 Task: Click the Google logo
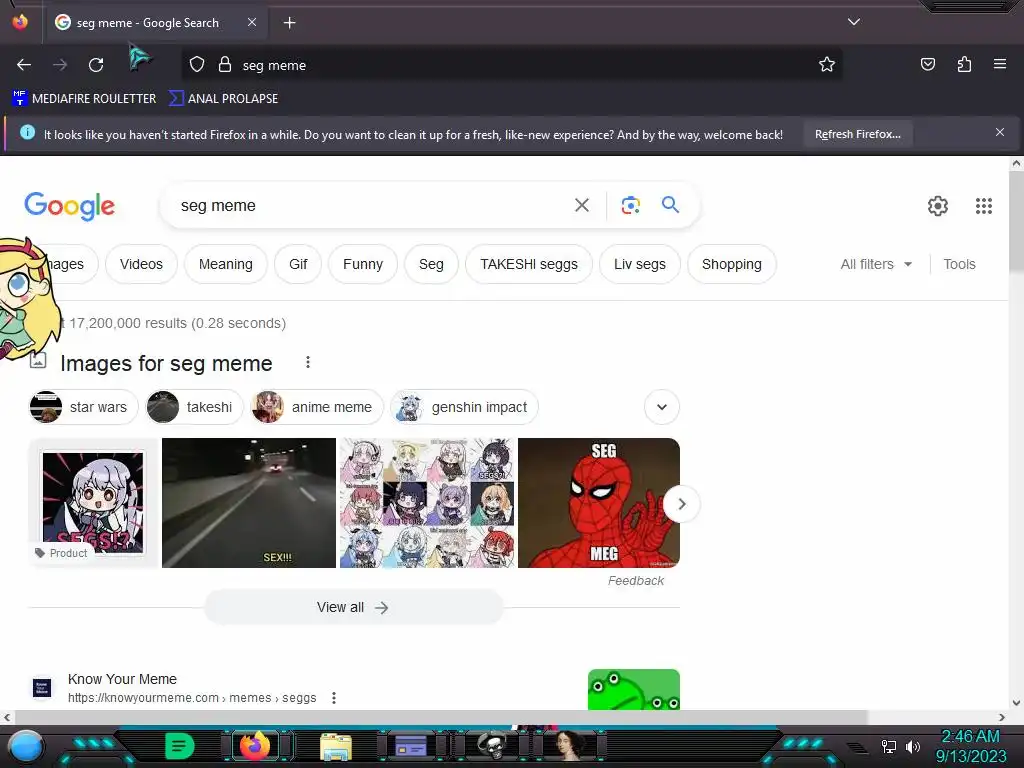69,206
